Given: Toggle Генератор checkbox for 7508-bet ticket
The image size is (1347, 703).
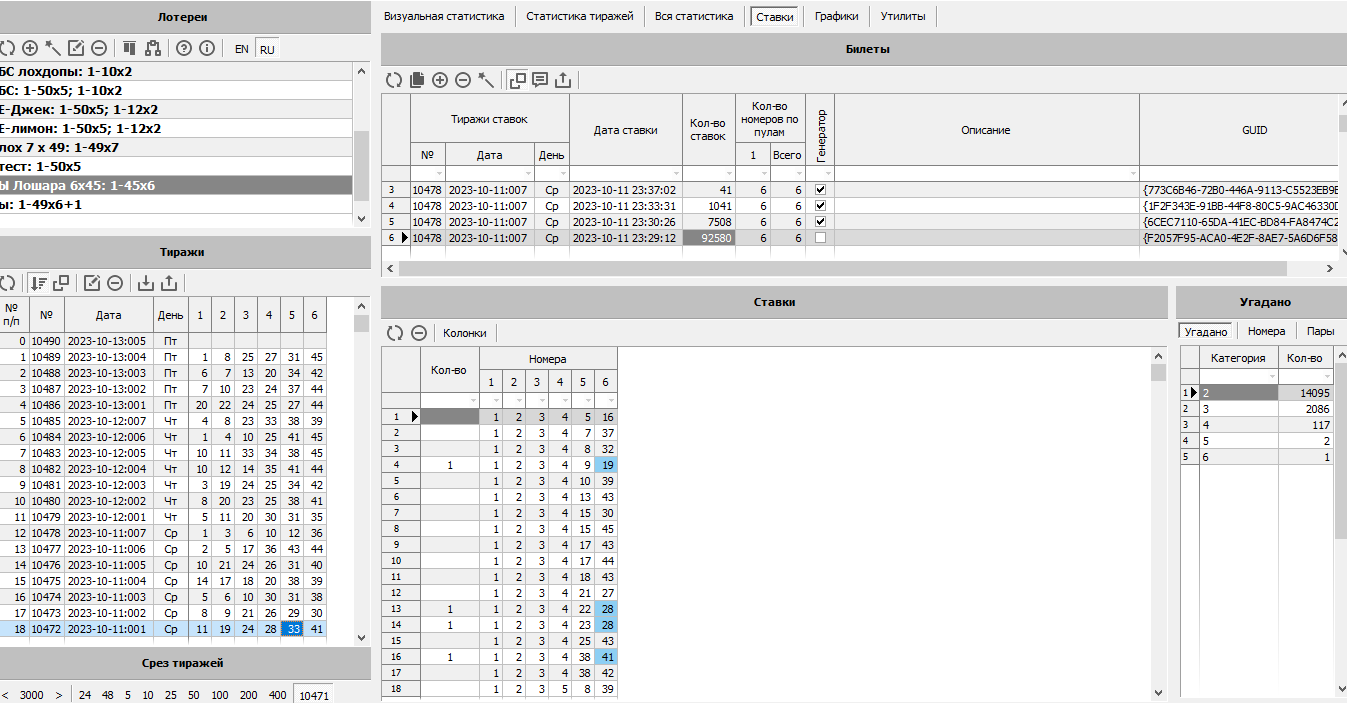Looking at the screenshot, I should (820, 222).
